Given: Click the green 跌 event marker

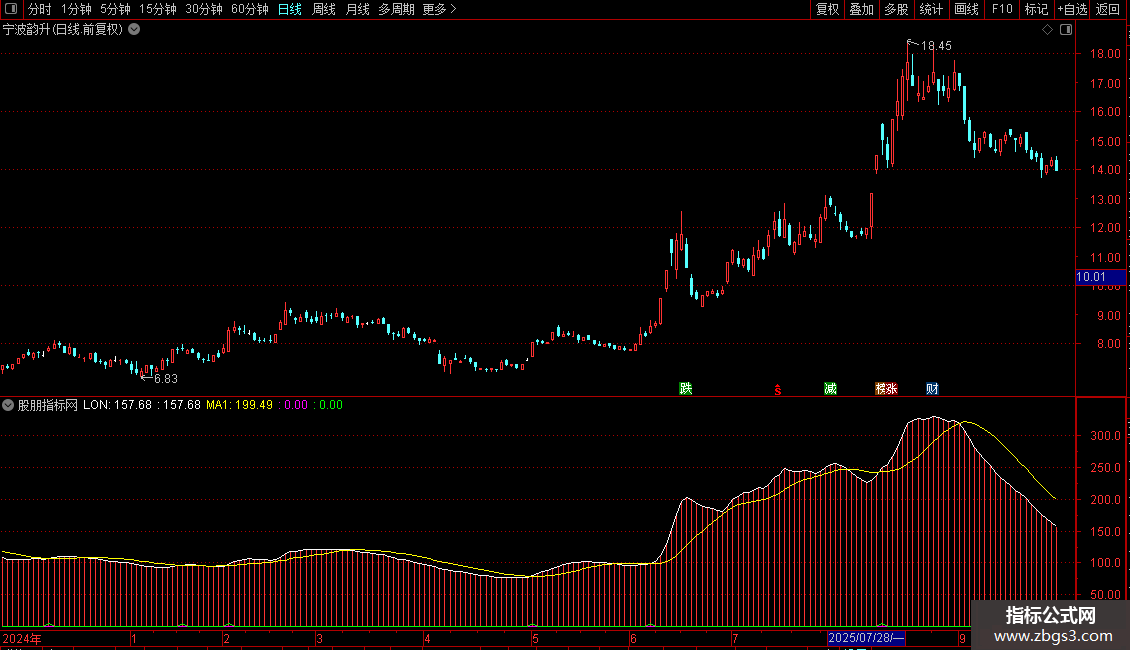Looking at the screenshot, I should click(685, 389).
